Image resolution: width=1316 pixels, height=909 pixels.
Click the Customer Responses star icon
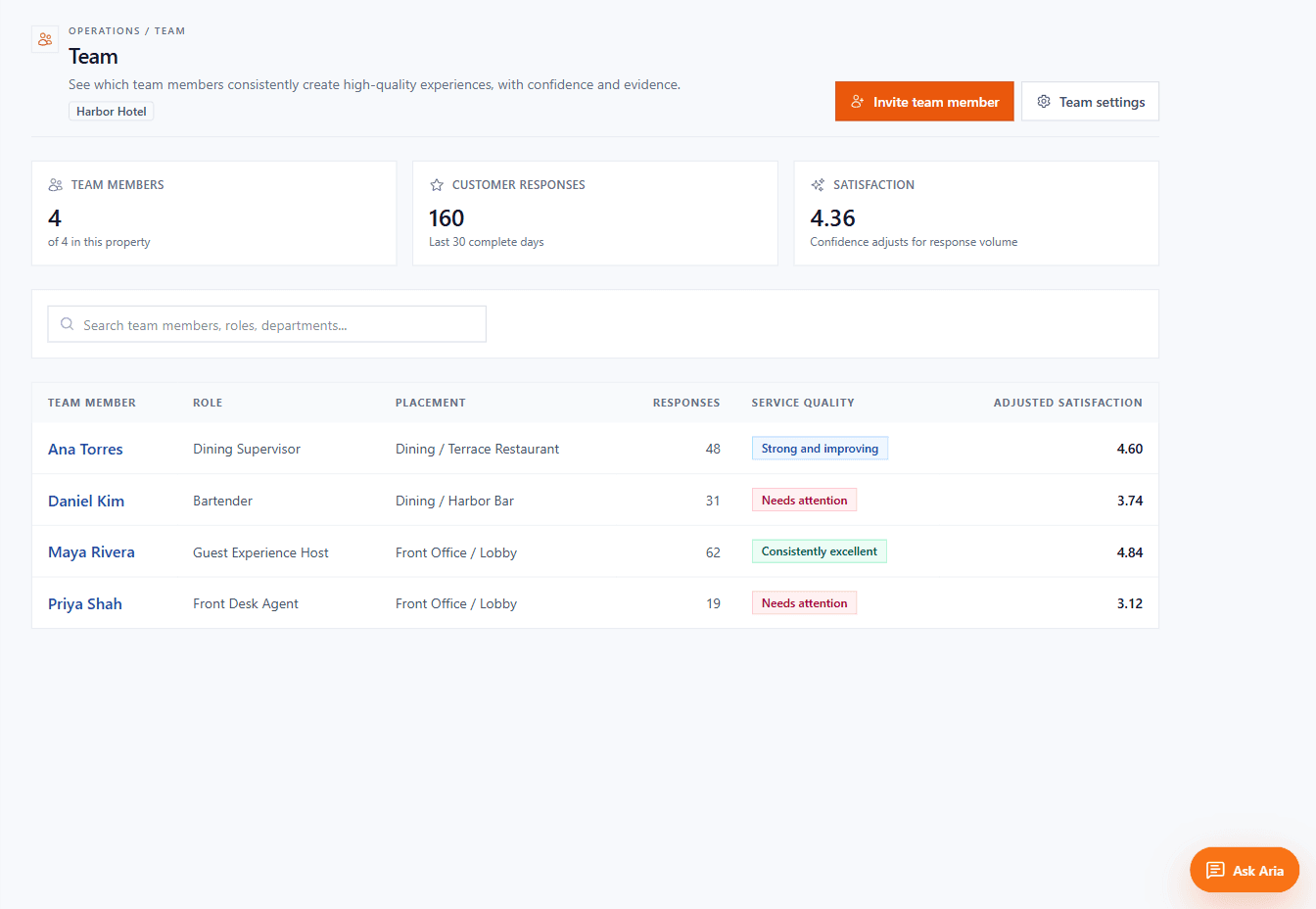[x=437, y=185]
